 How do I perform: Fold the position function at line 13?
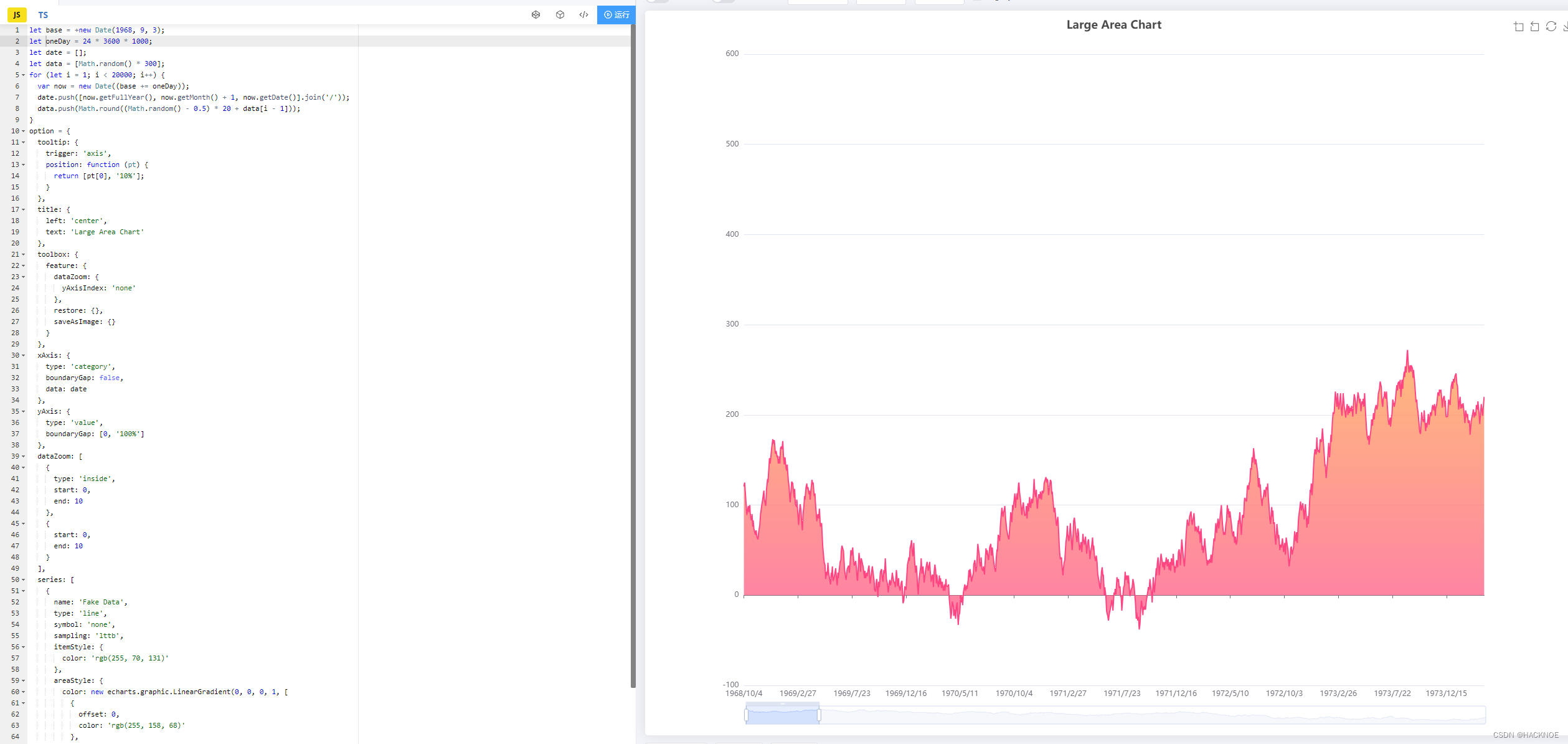point(24,165)
